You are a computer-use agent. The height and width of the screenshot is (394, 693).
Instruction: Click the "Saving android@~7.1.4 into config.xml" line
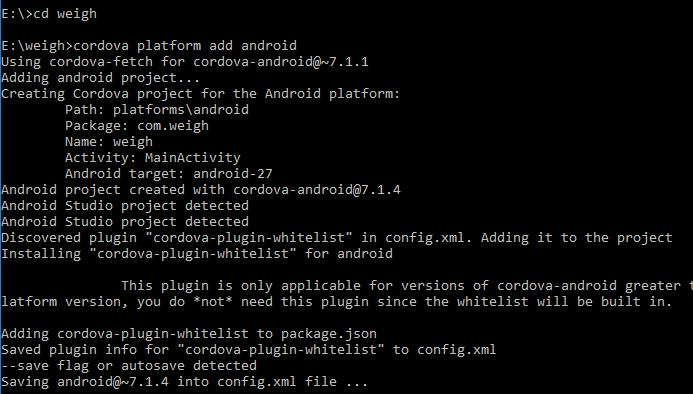(184, 382)
